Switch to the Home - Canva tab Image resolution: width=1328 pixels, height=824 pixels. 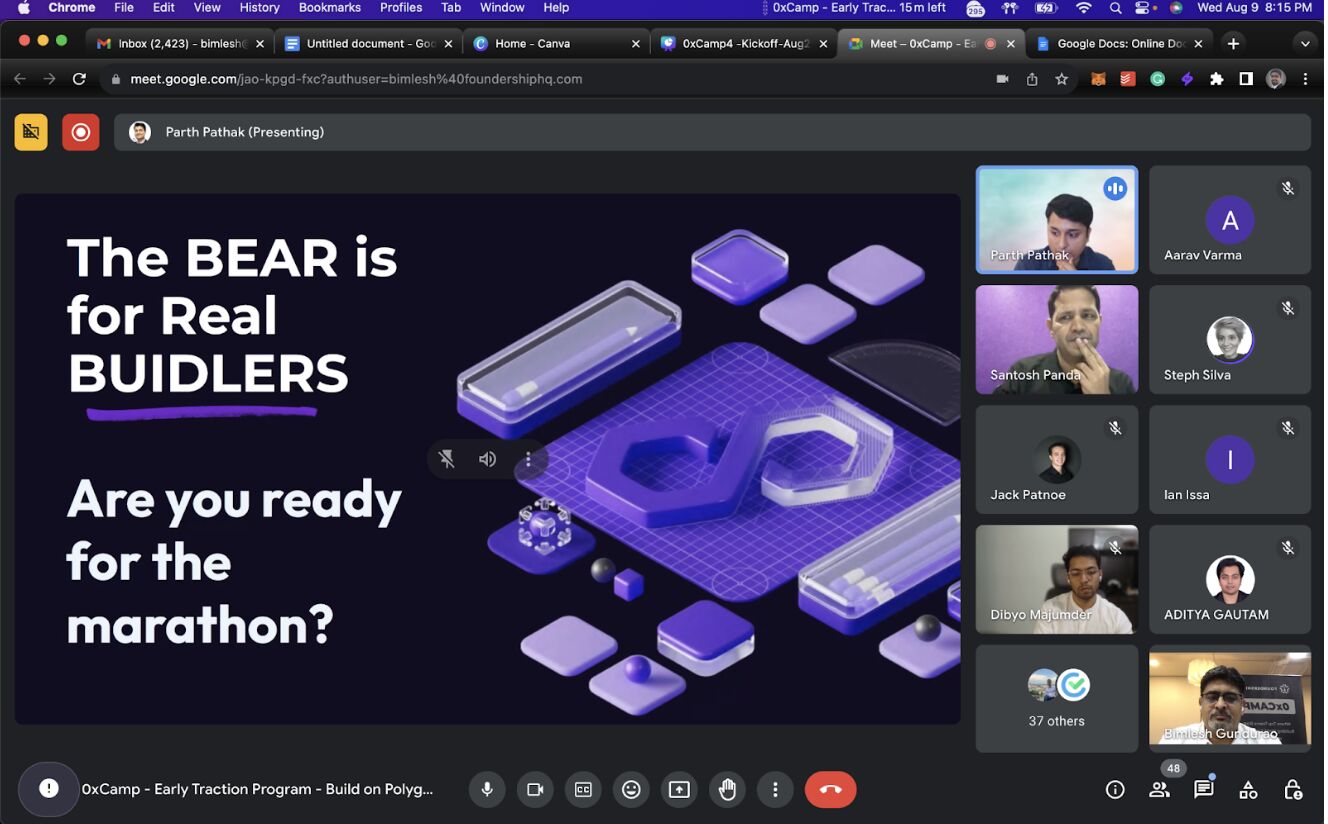point(555,43)
